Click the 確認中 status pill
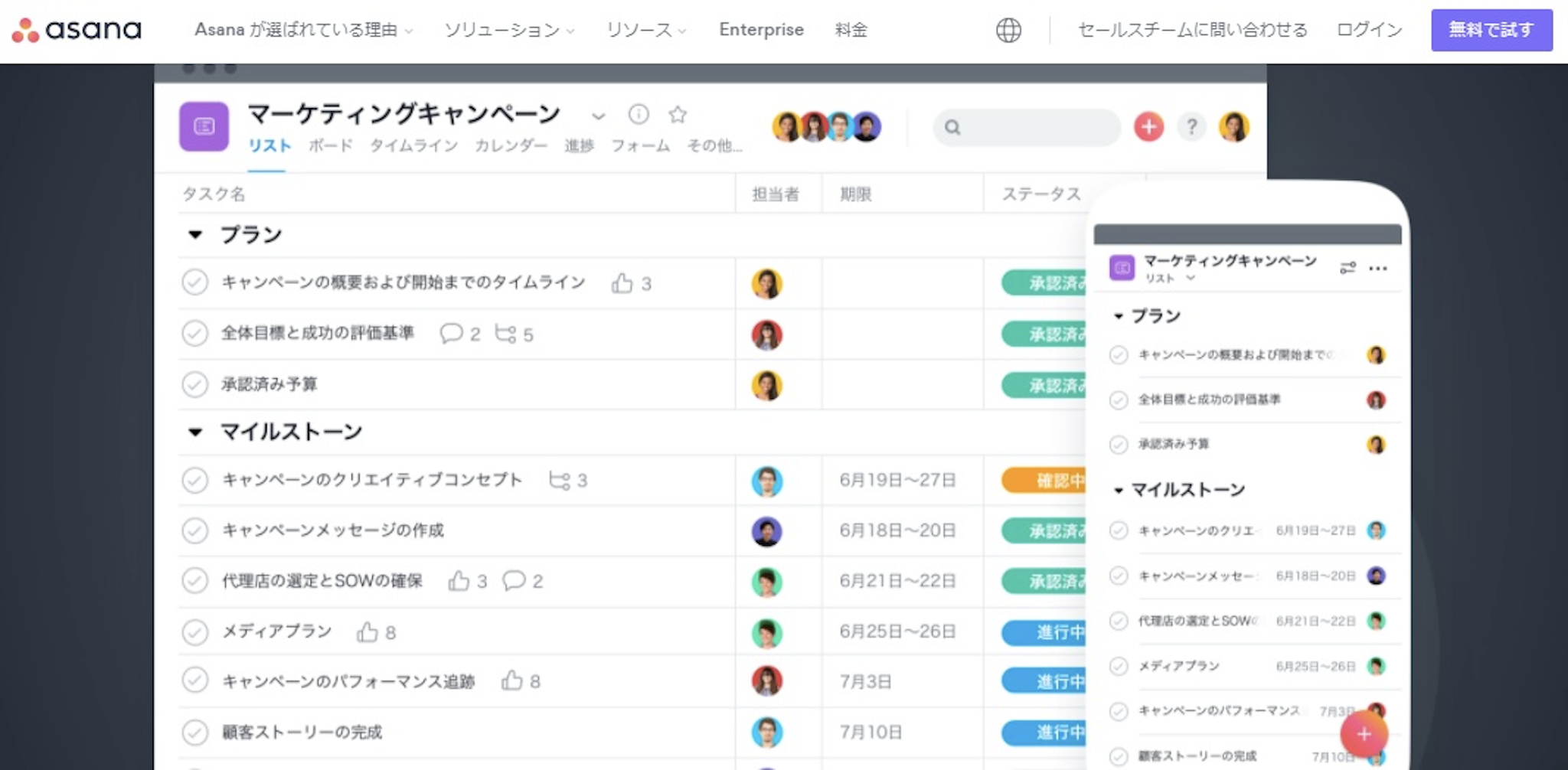The height and width of the screenshot is (770, 1568). 1045,481
